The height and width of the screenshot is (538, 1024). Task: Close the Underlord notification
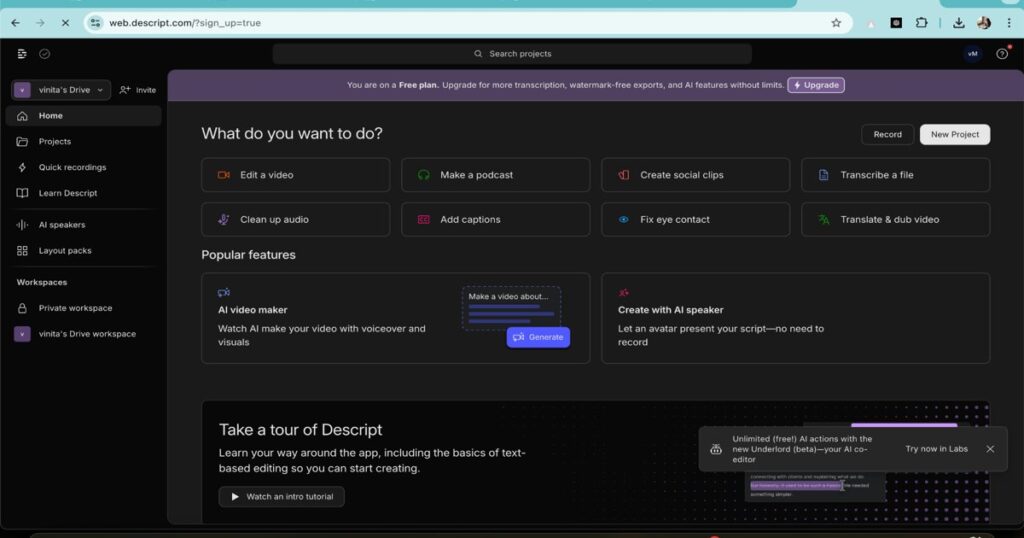click(x=990, y=449)
